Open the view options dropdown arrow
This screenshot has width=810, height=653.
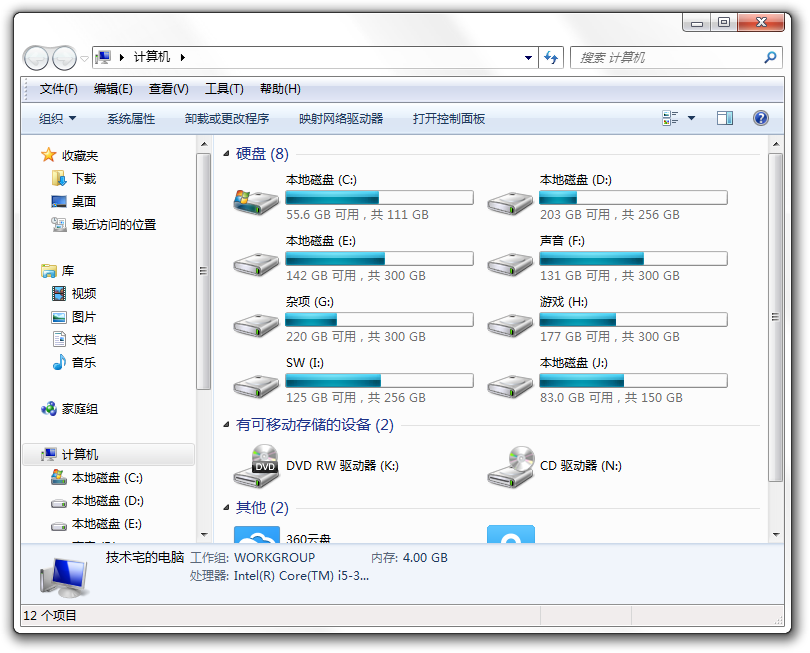pos(691,118)
